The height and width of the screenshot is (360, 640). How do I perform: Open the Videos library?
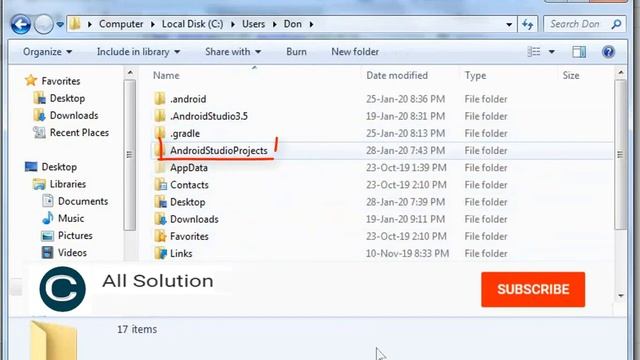(x=72, y=253)
